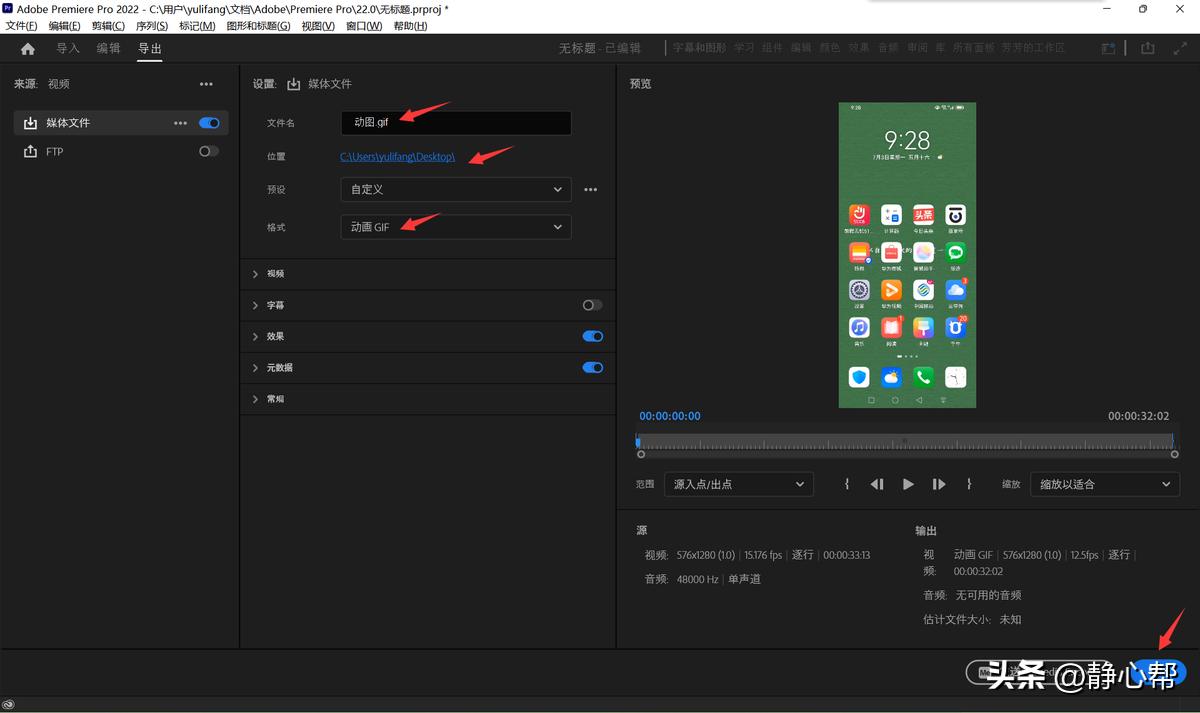Click the phone screen preview thumbnail
The image size is (1200, 713).
pyautogui.click(x=907, y=255)
